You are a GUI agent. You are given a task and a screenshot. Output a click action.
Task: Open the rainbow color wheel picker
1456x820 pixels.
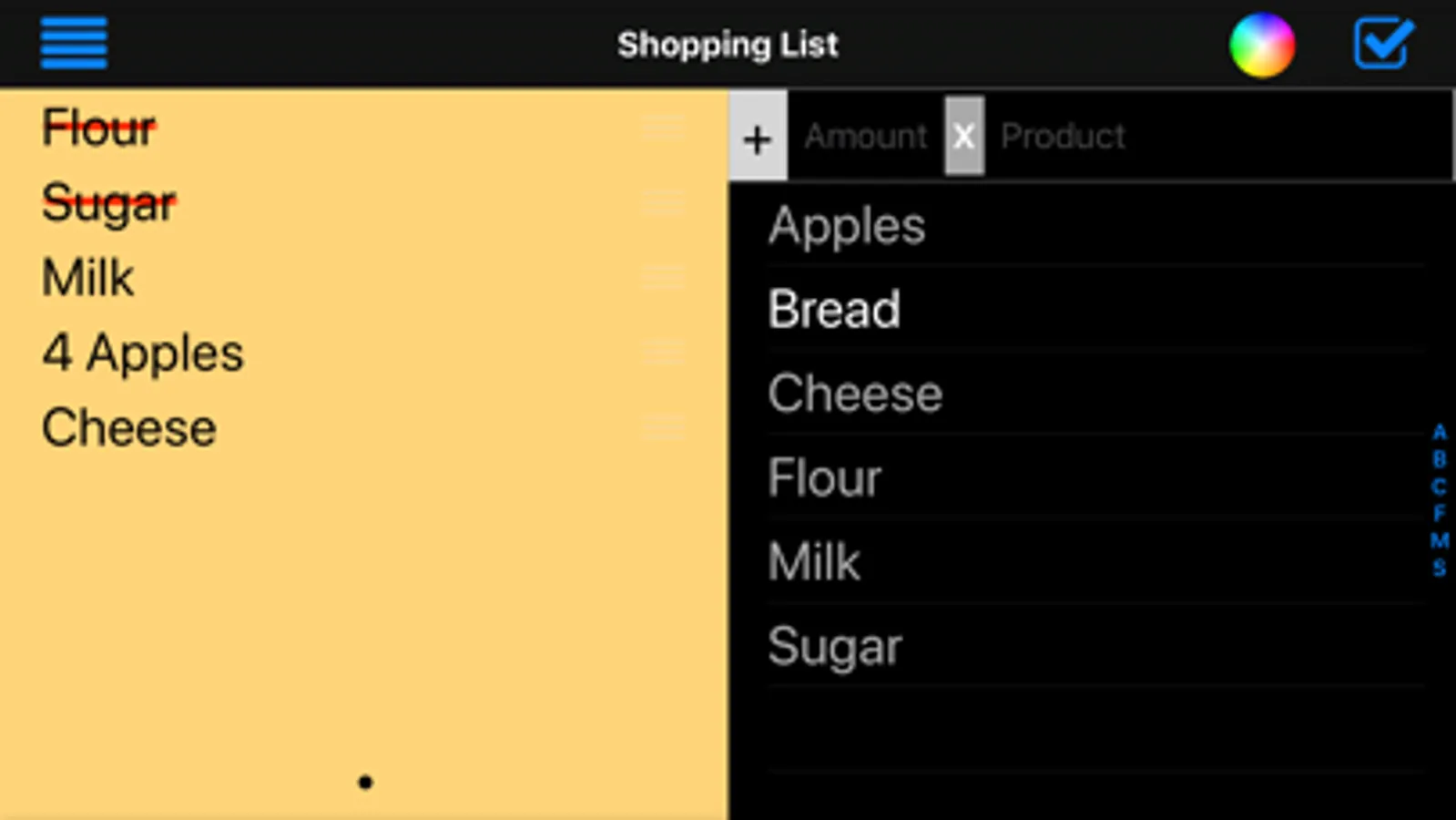[x=1261, y=45]
